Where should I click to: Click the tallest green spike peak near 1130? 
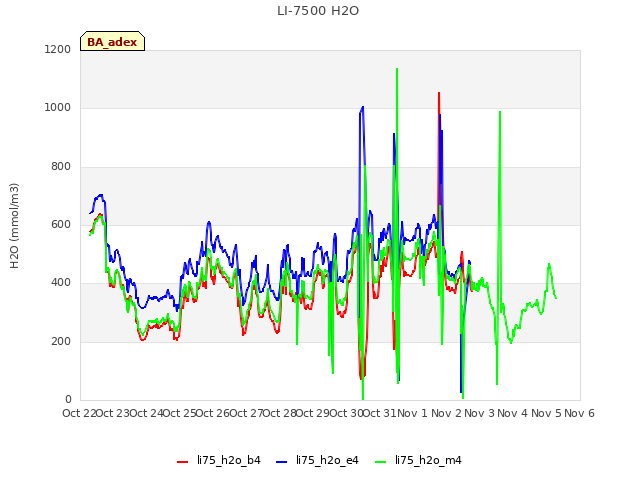[397, 69]
